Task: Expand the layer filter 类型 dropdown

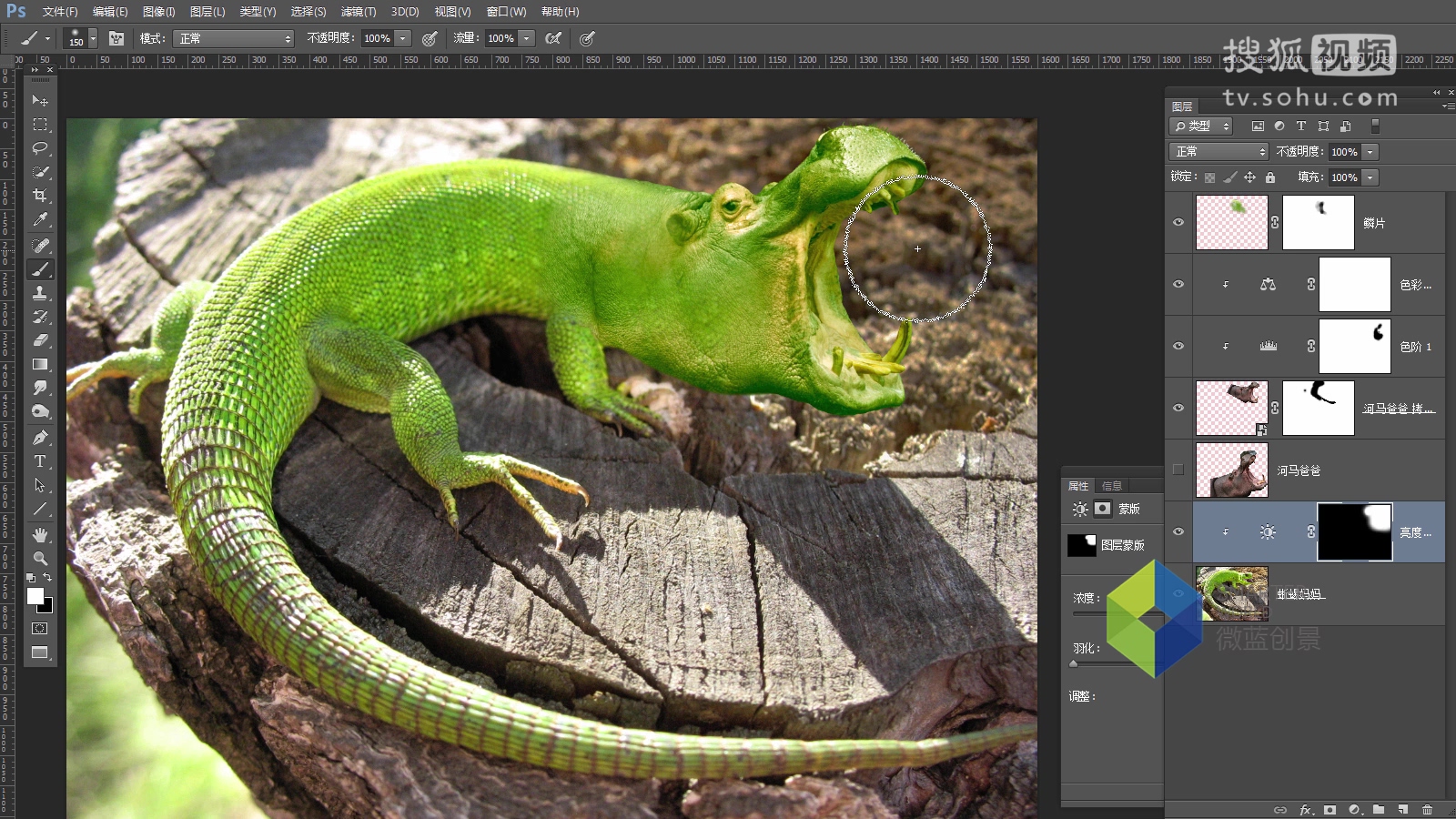Action: click(x=1200, y=126)
